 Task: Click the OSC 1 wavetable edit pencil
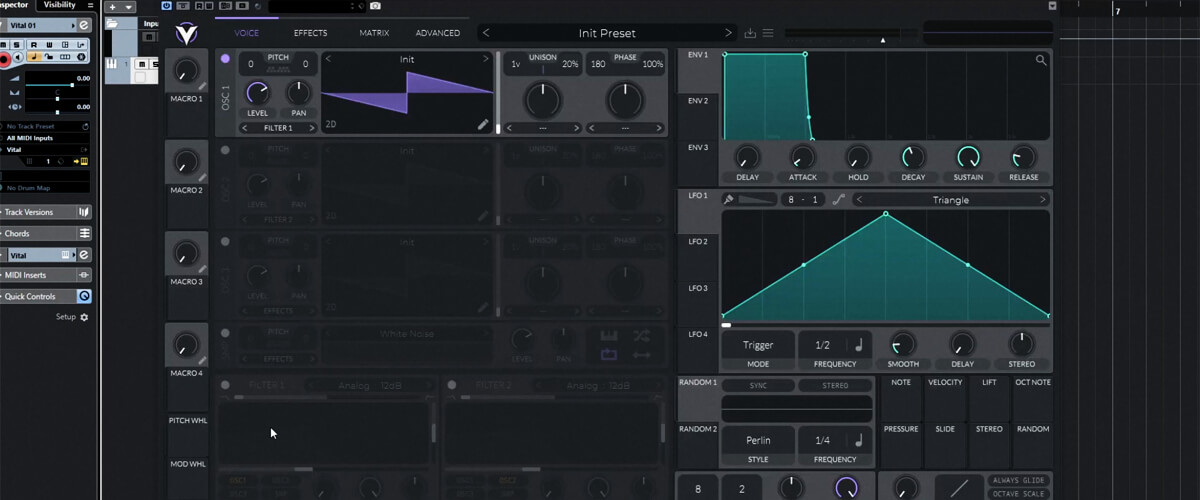pos(483,124)
